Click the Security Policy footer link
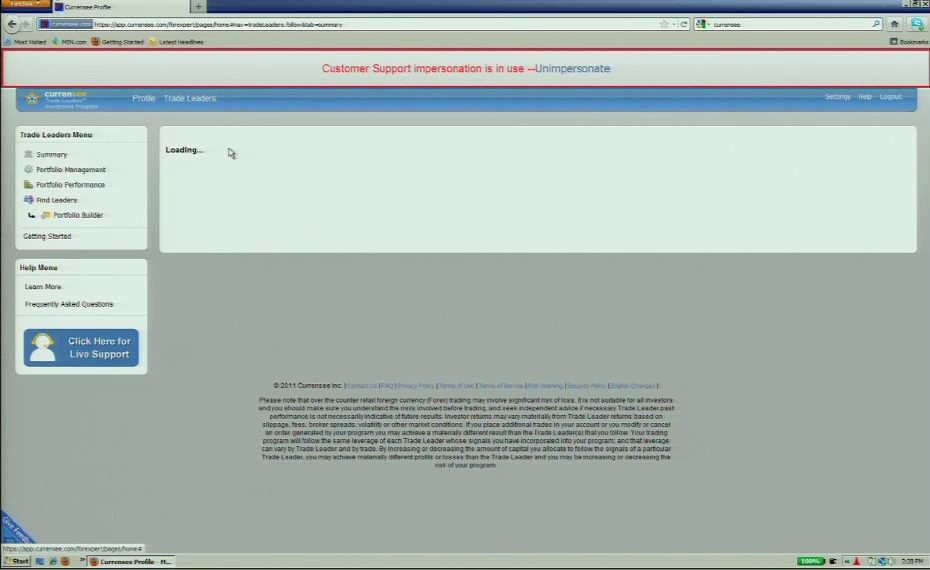Viewport: 930px width, 570px height. 586,386
